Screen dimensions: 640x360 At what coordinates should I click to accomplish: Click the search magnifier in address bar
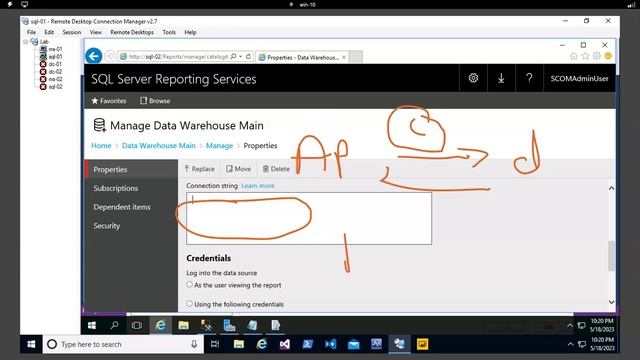[233, 56]
